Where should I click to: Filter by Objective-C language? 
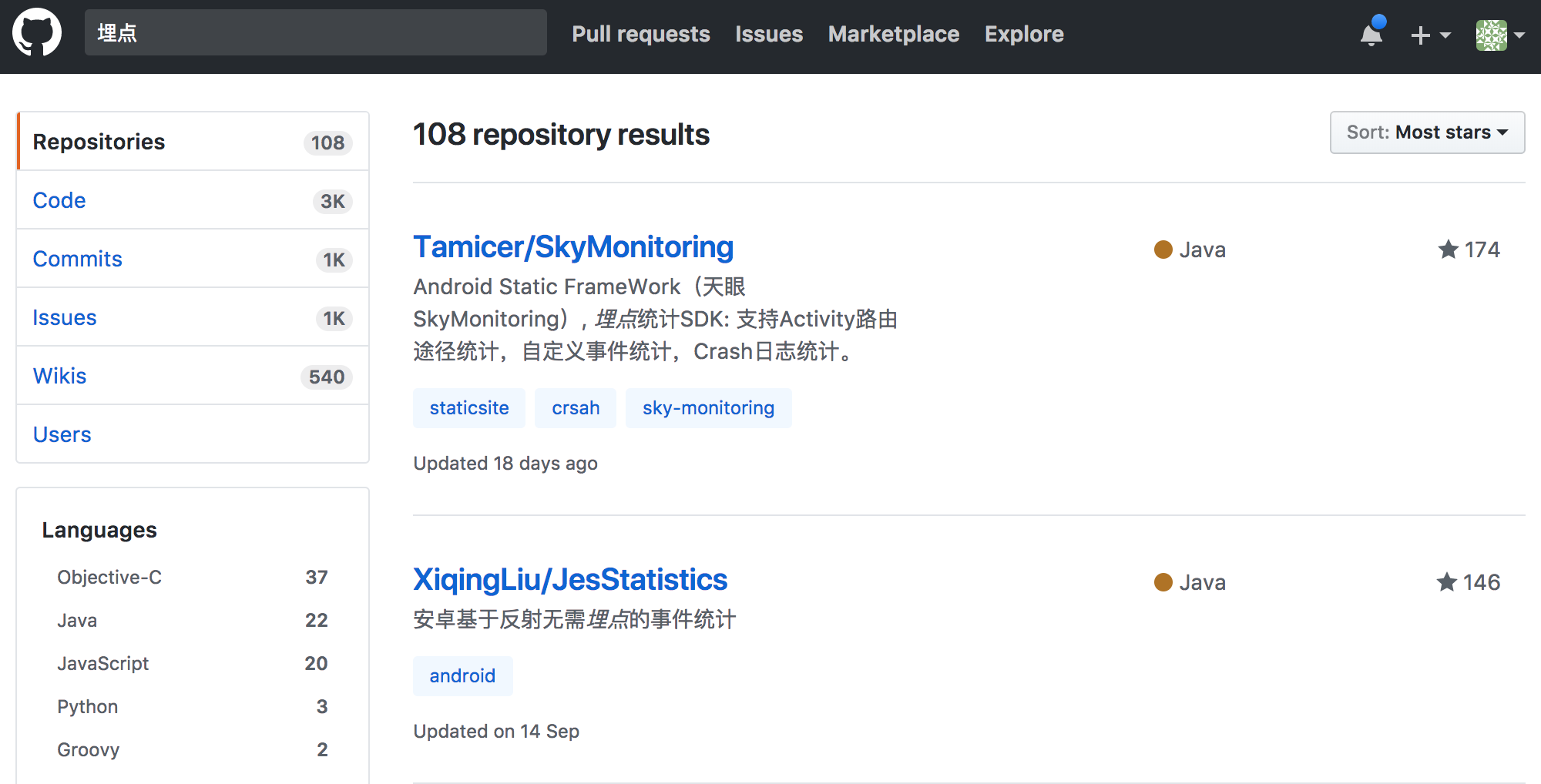point(193,578)
